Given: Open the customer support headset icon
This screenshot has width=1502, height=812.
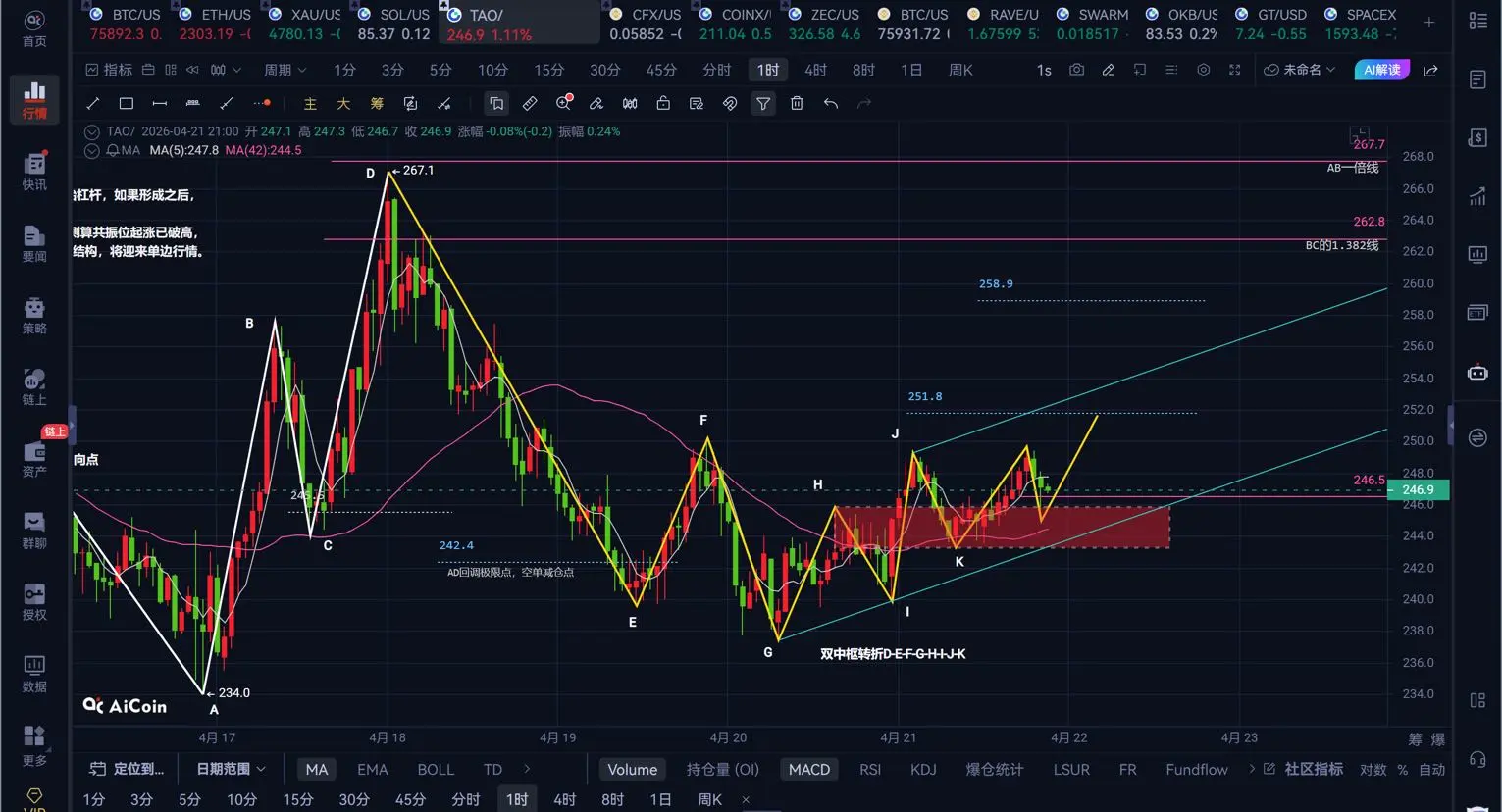Looking at the screenshot, I should [1477, 759].
